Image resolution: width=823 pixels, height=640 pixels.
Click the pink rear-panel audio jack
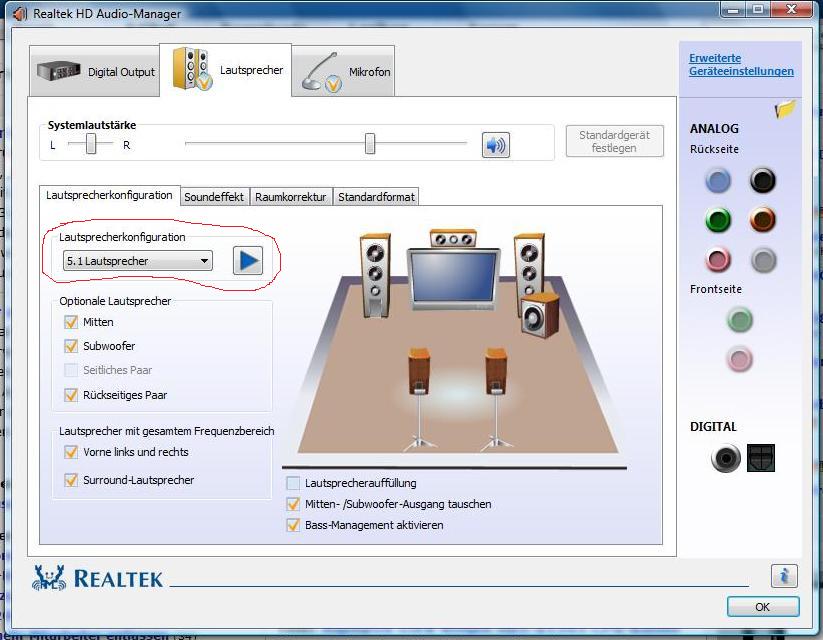(718, 259)
